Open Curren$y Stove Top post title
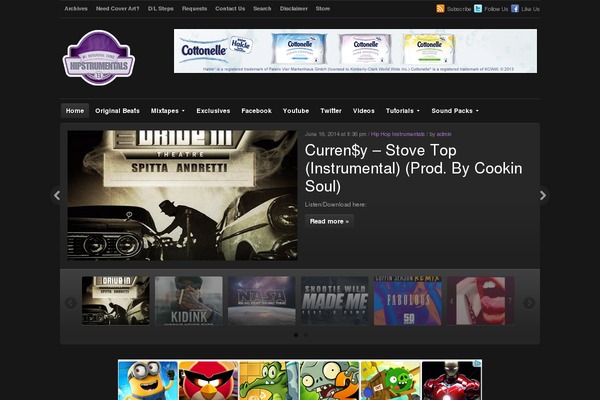 click(x=413, y=168)
